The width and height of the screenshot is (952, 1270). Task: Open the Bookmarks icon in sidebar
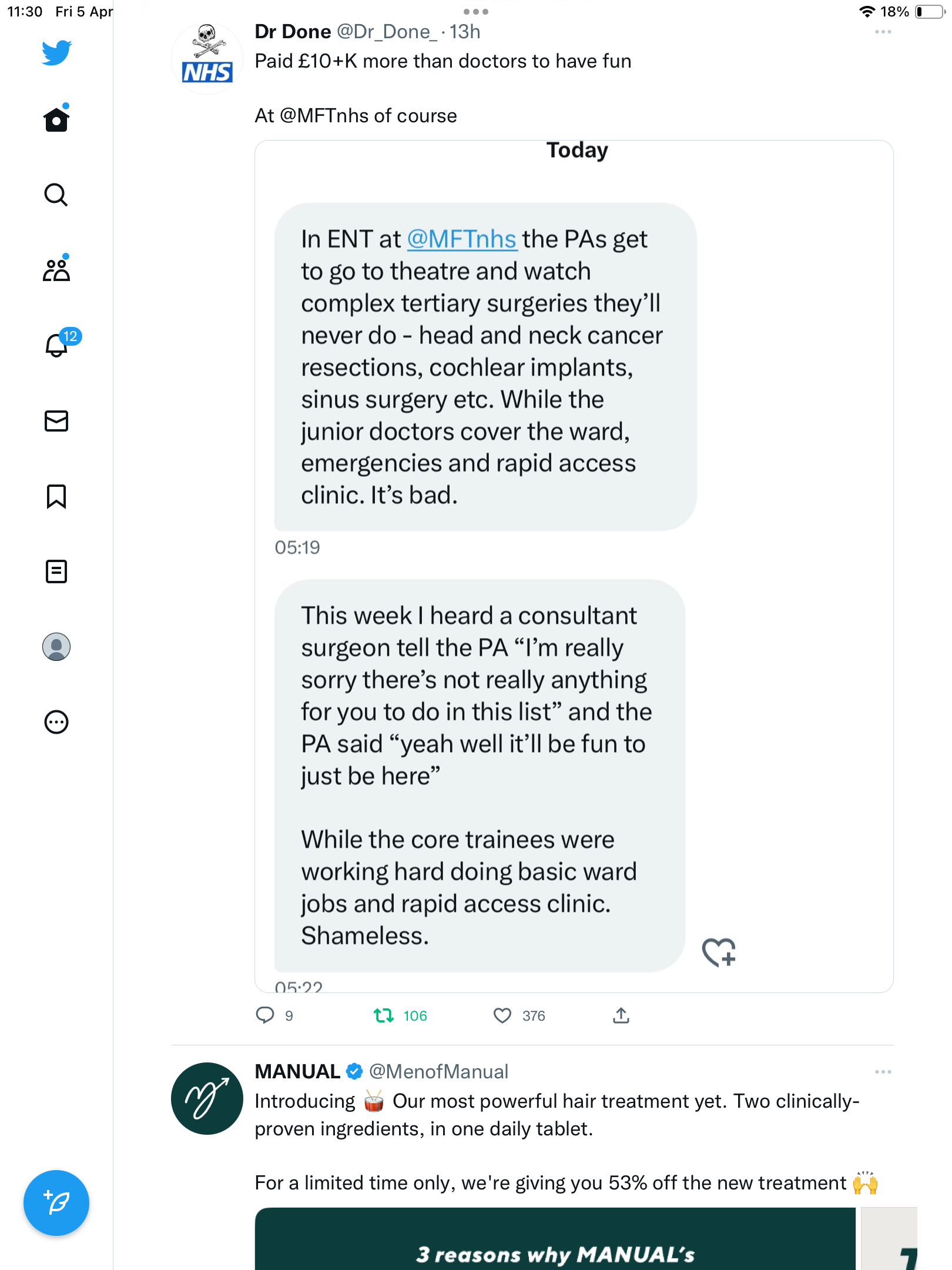click(56, 496)
